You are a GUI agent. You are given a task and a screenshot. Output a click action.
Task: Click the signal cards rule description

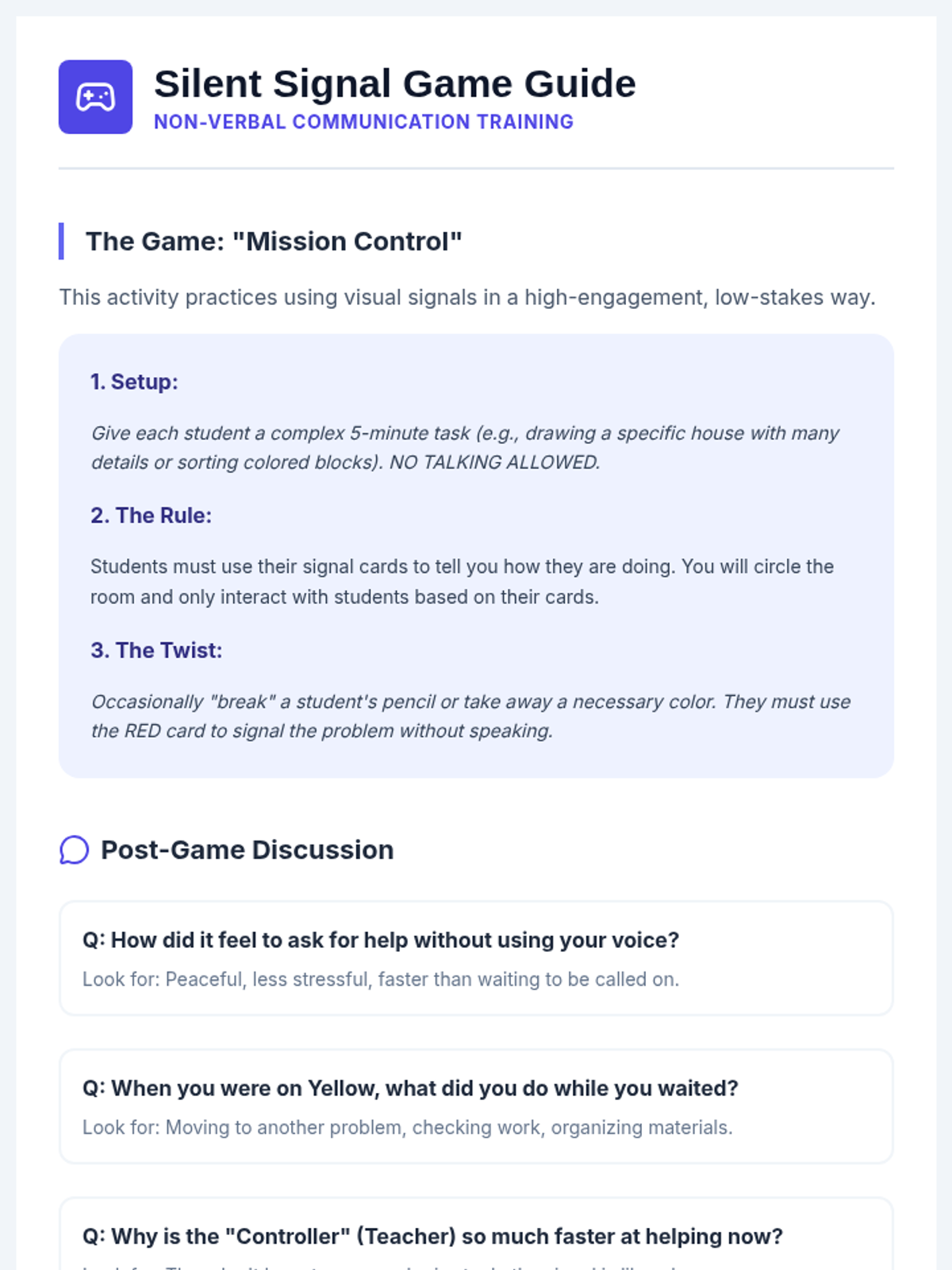(462, 582)
